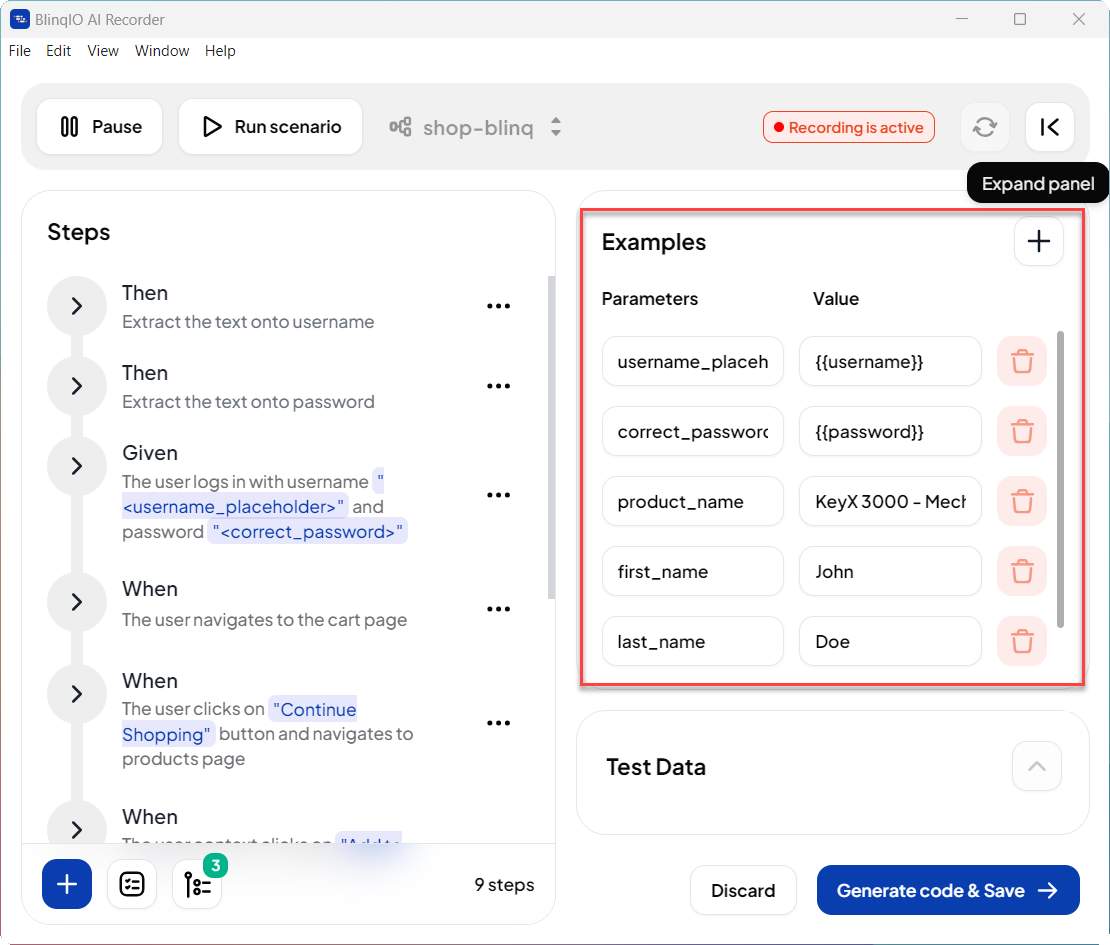Open options for Continue Shopping step
The image size is (1110, 945).
(x=498, y=723)
